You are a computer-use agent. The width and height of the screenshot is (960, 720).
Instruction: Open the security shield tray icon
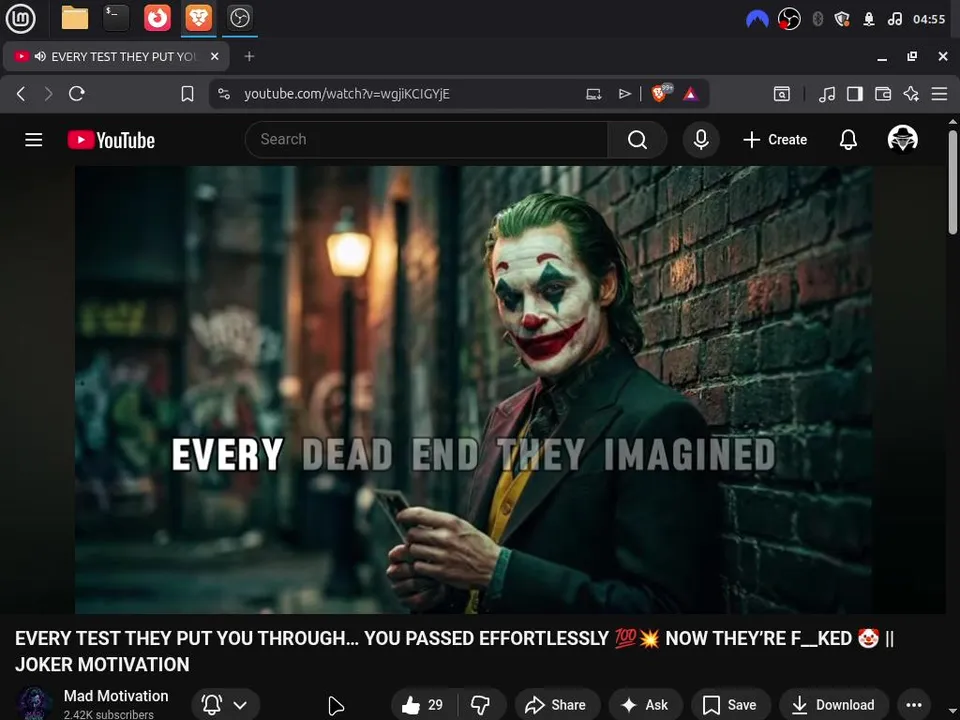tap(842, 20)
